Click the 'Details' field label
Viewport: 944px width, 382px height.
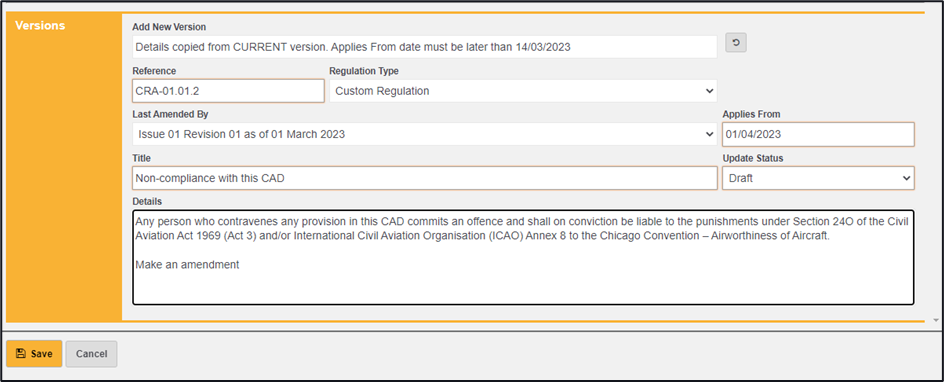[147, 202]
